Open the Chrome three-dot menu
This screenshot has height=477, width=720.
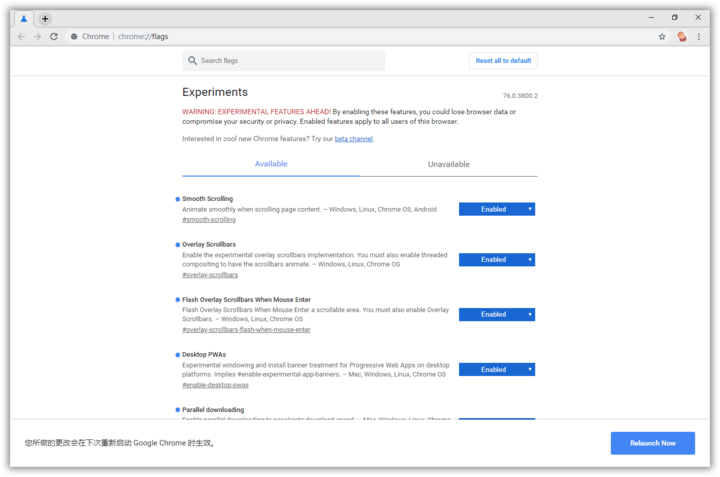(699, 37)
